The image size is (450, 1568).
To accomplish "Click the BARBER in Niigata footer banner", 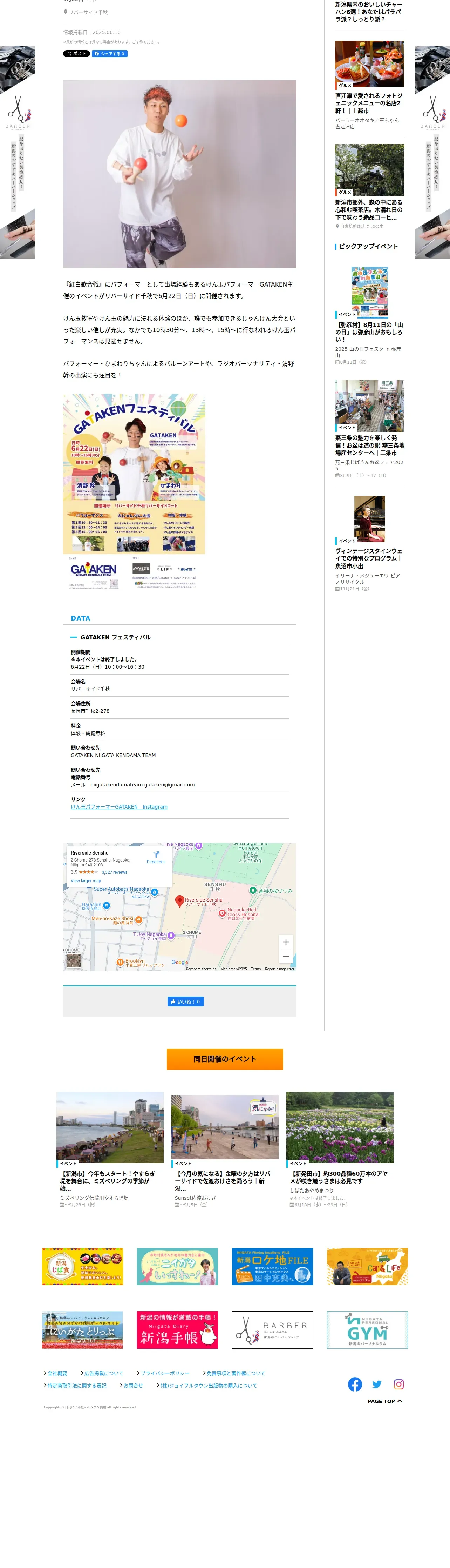I will point(272,1330).
